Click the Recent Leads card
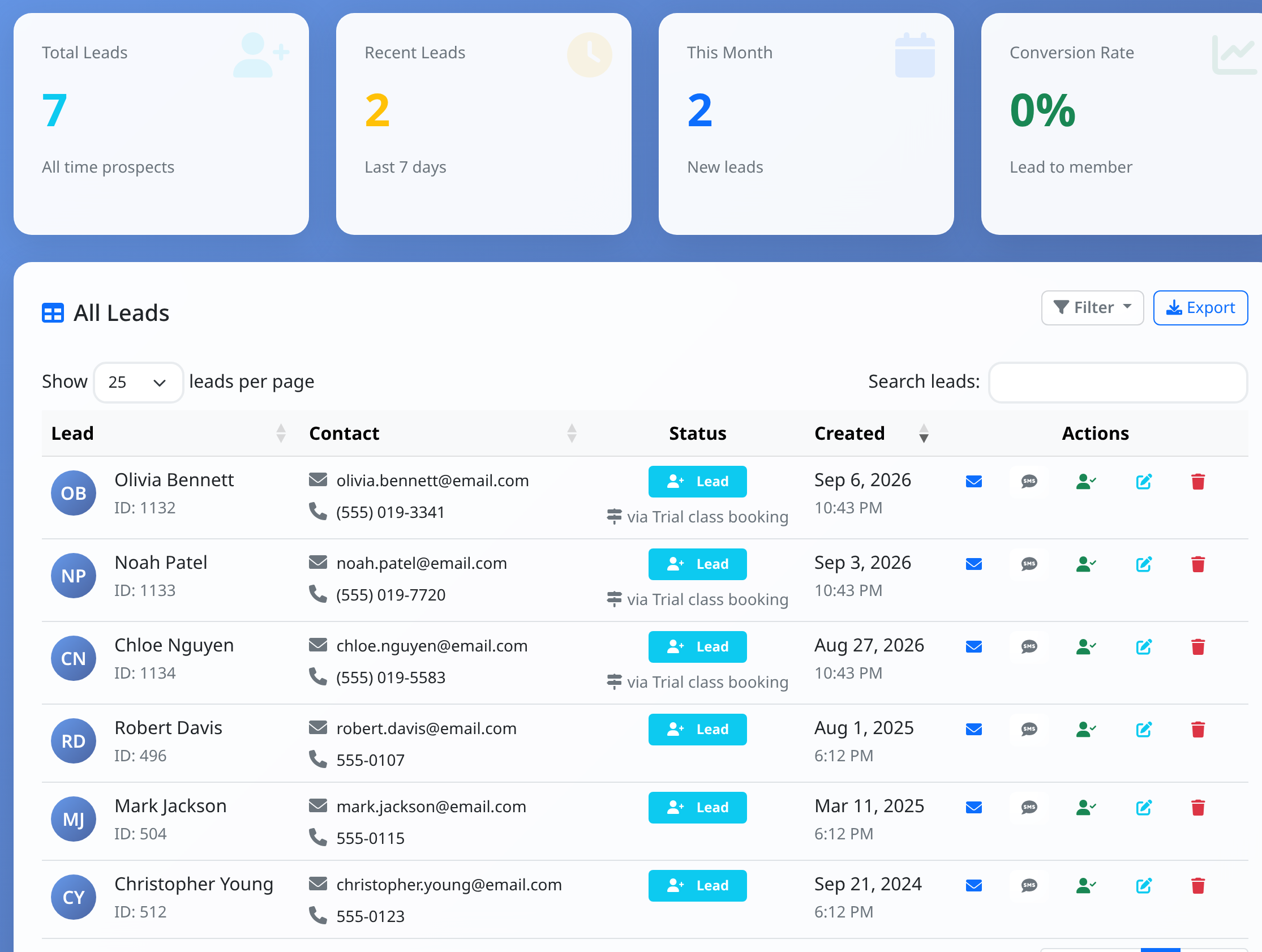1262x952 pixels. [484, 124]
